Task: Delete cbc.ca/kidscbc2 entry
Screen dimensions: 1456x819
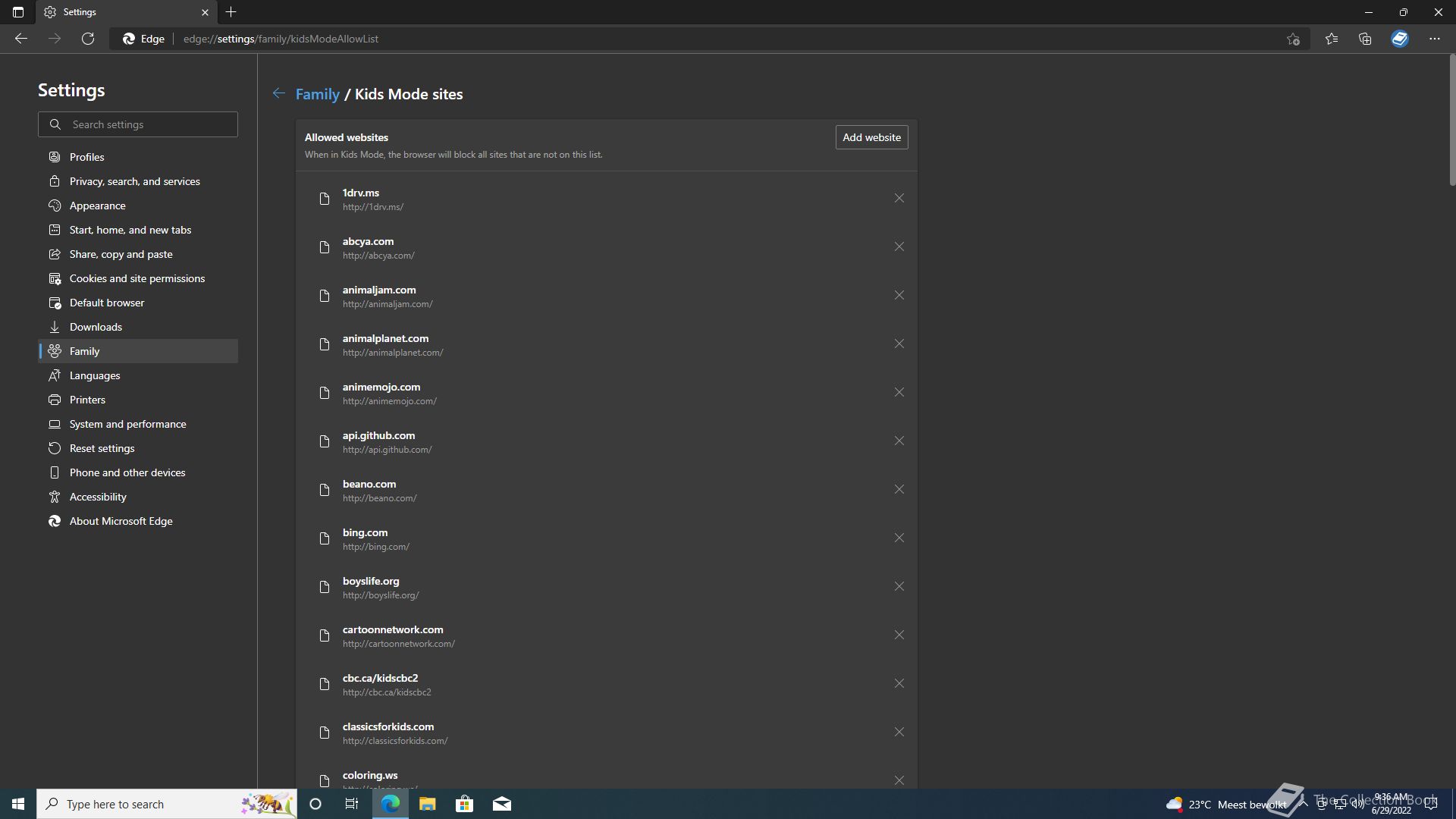Action: click(899, 684)
